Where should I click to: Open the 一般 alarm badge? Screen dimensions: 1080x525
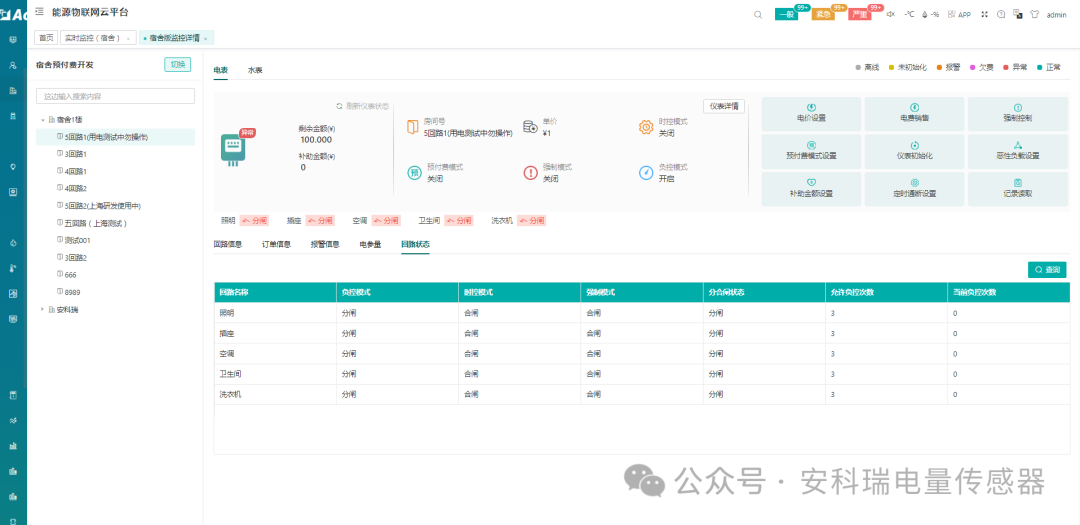(x=786, y=14)
